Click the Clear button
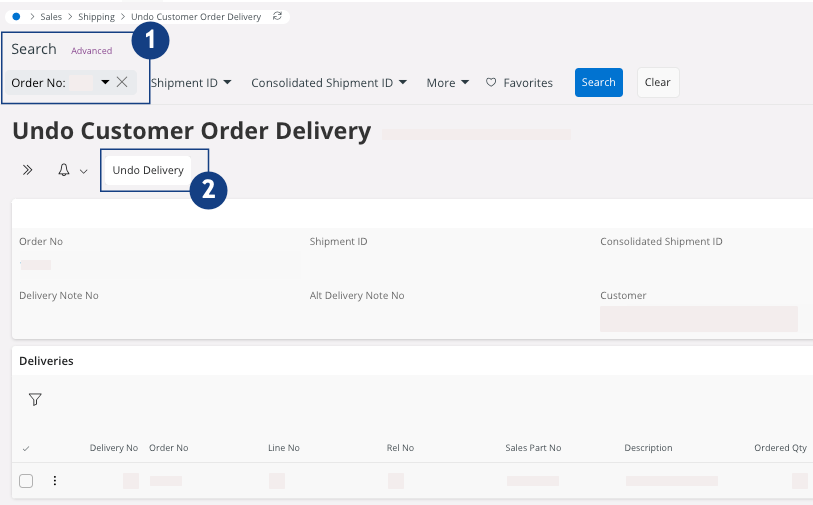This screenshot has height=505, width=813. [x=657, y=83]
